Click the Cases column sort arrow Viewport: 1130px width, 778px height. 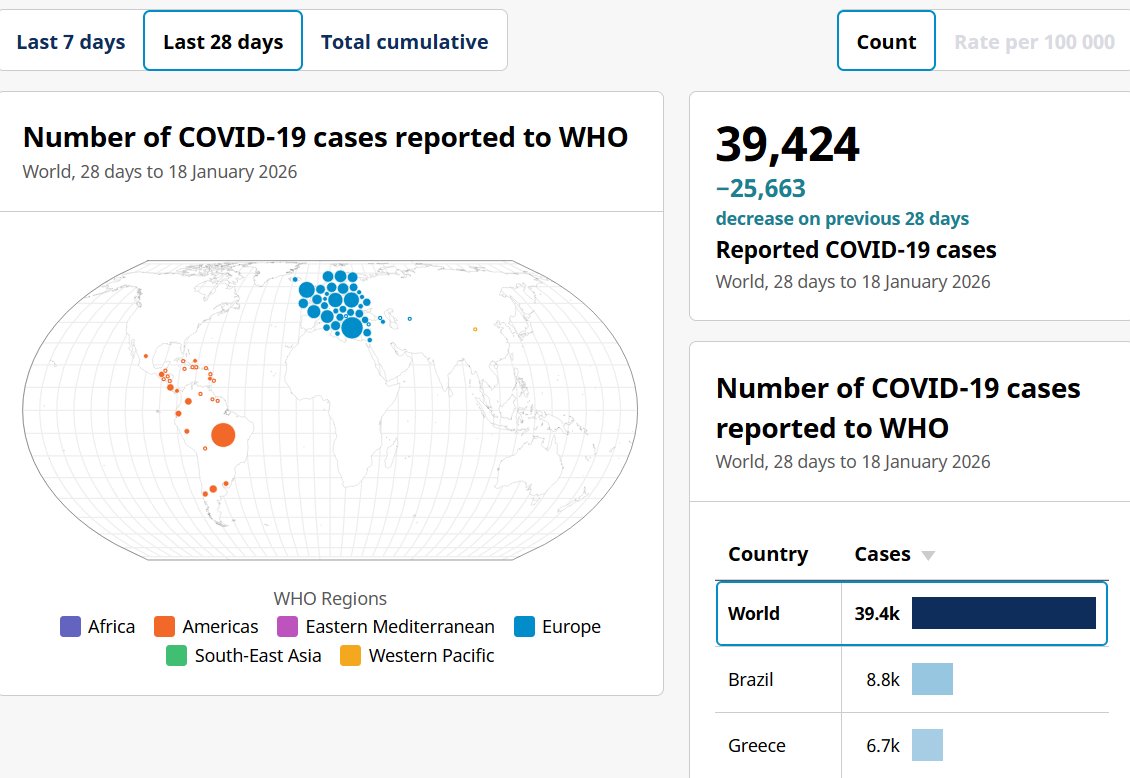point(928,556)
